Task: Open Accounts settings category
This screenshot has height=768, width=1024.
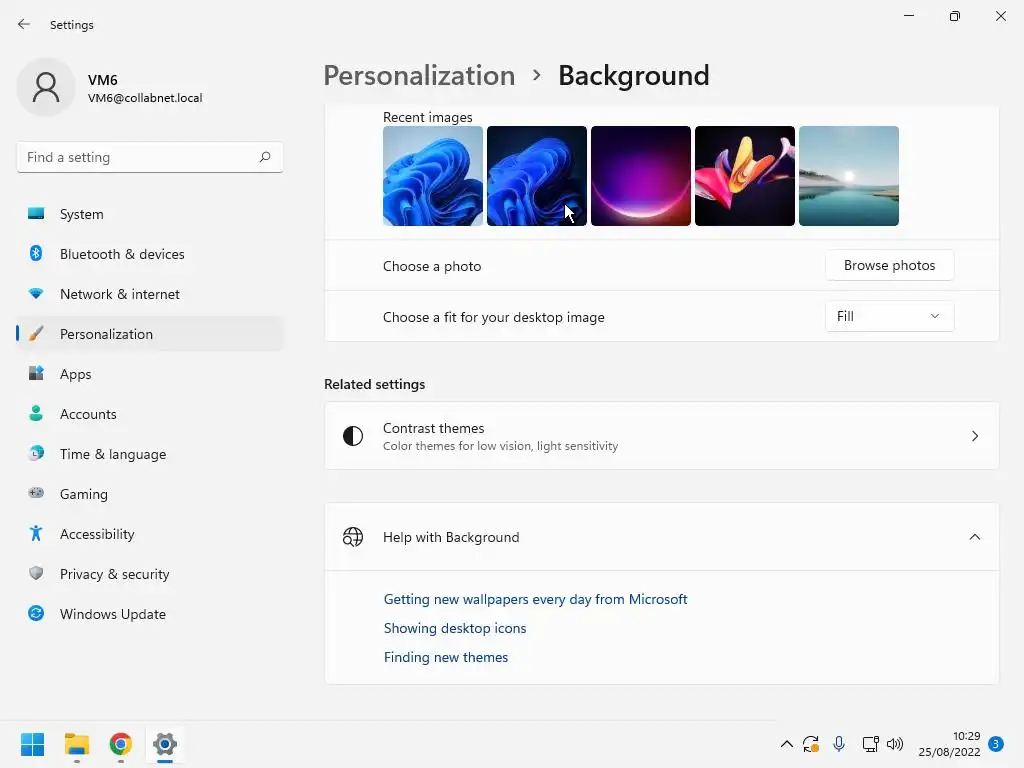Action: point(150,414)
